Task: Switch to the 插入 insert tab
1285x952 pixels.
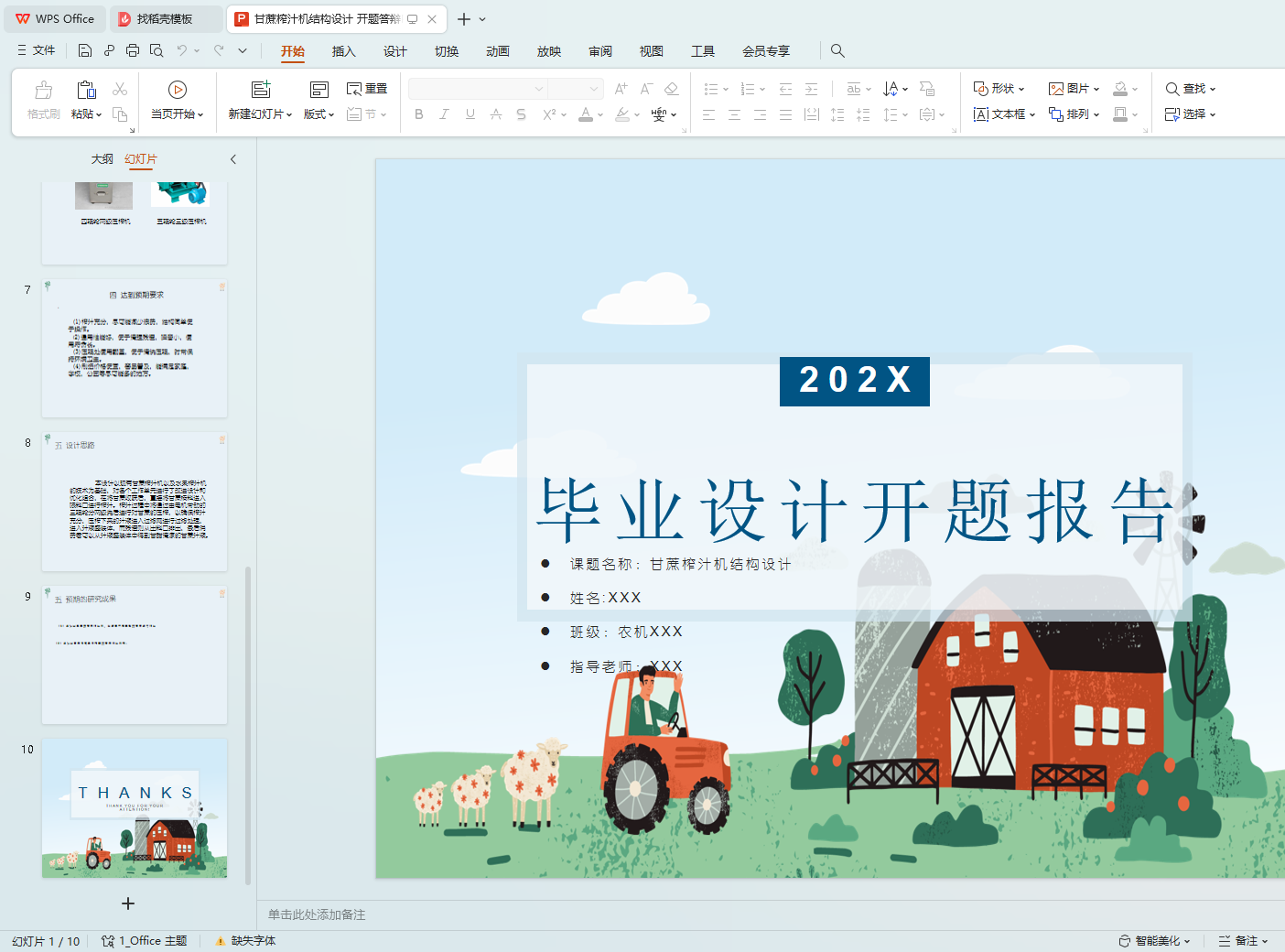Action: pyautogui.click(x=343, y=51)
